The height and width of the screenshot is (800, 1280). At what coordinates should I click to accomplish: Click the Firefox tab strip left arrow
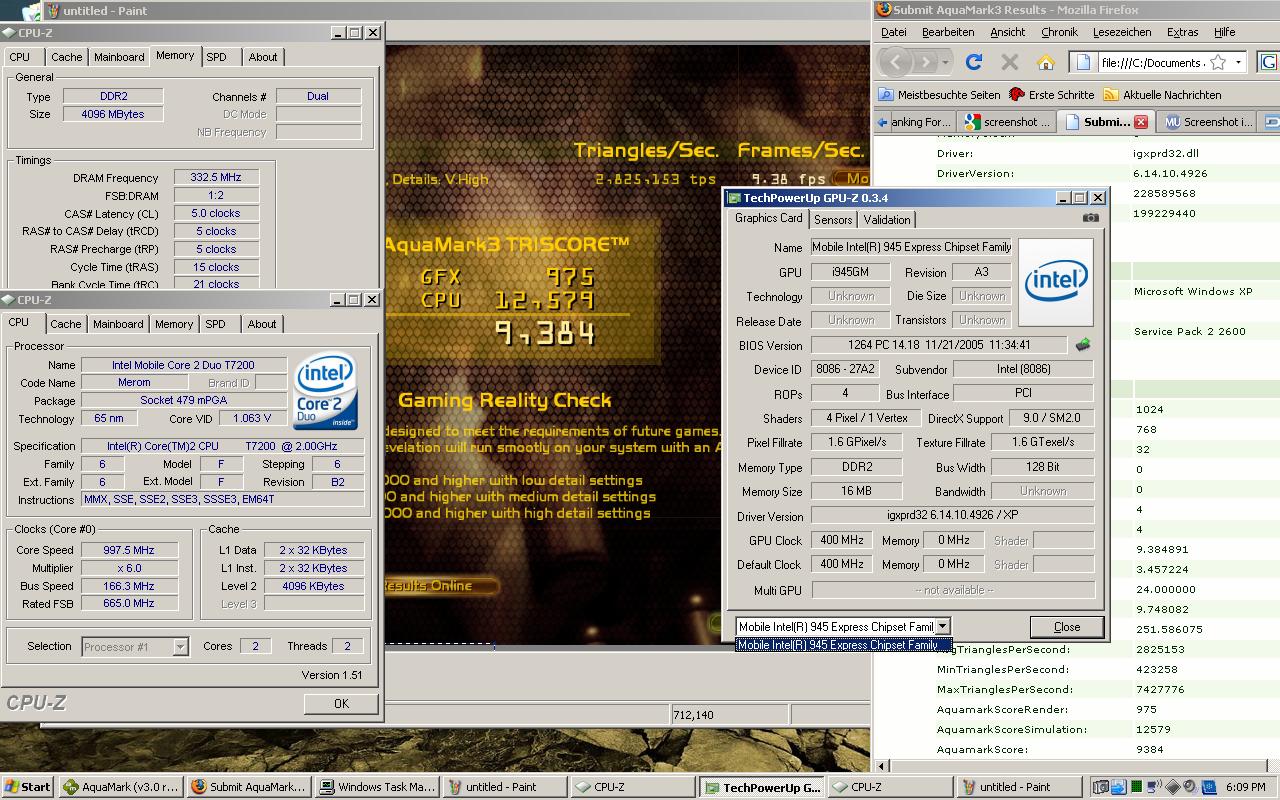point(882,122)
